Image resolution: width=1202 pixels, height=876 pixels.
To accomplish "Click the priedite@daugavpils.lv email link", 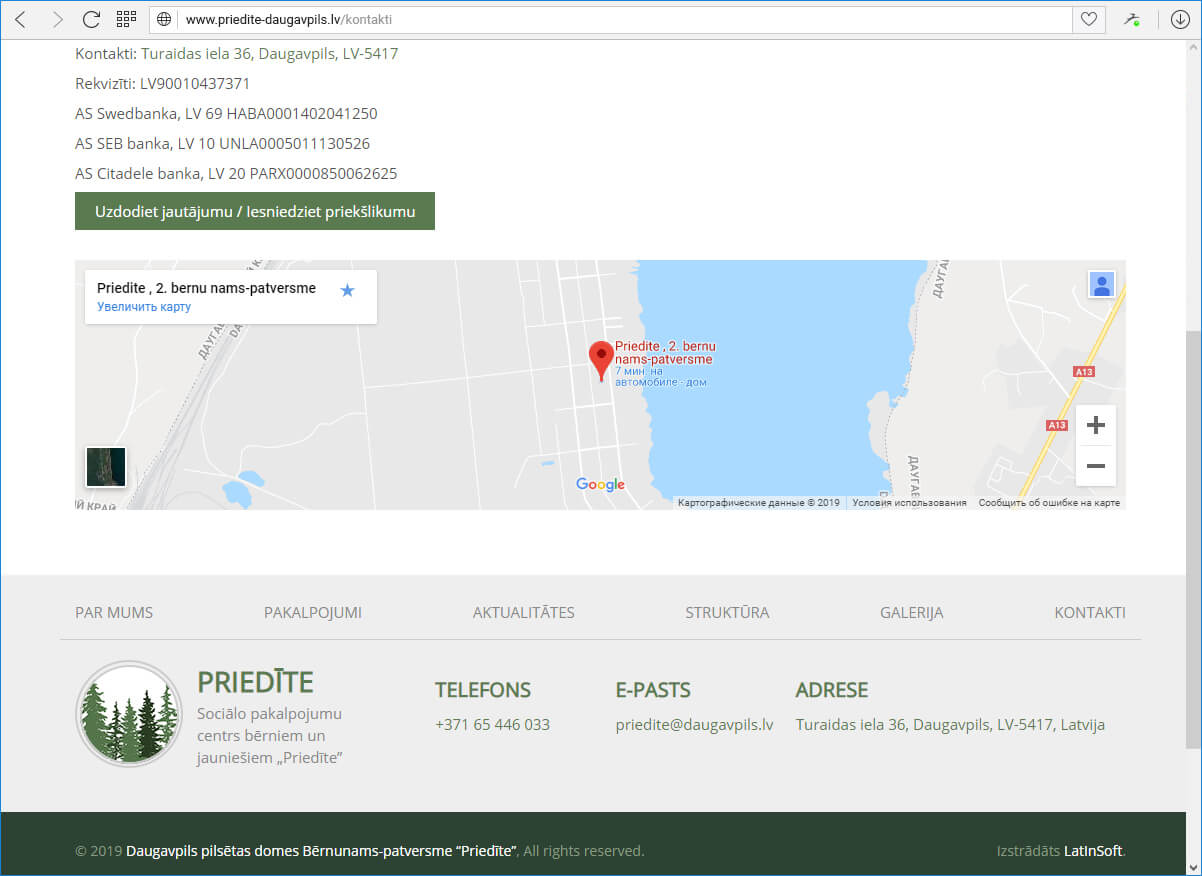I will [x=694, y=725].
